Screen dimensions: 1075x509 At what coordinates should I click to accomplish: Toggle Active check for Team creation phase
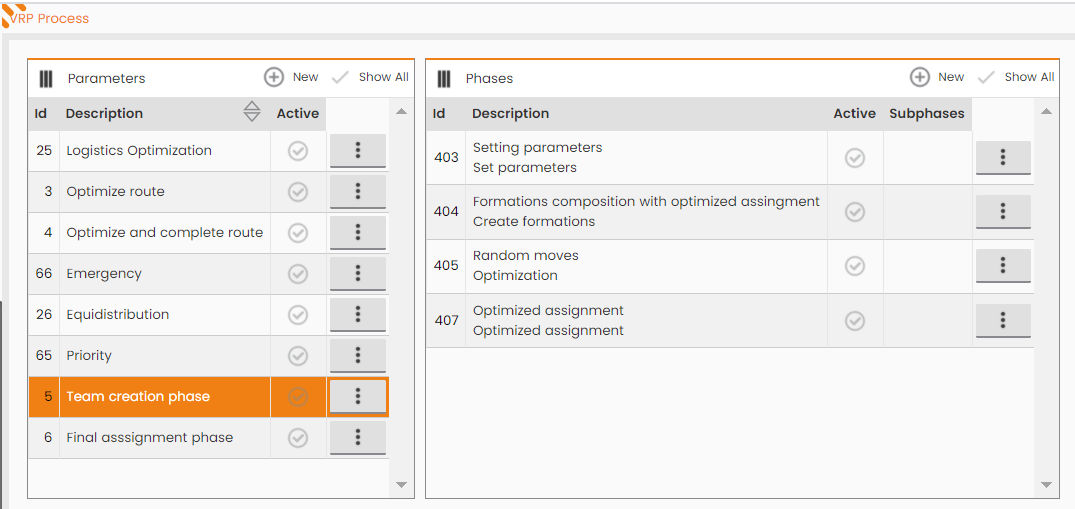click(298, 397)
